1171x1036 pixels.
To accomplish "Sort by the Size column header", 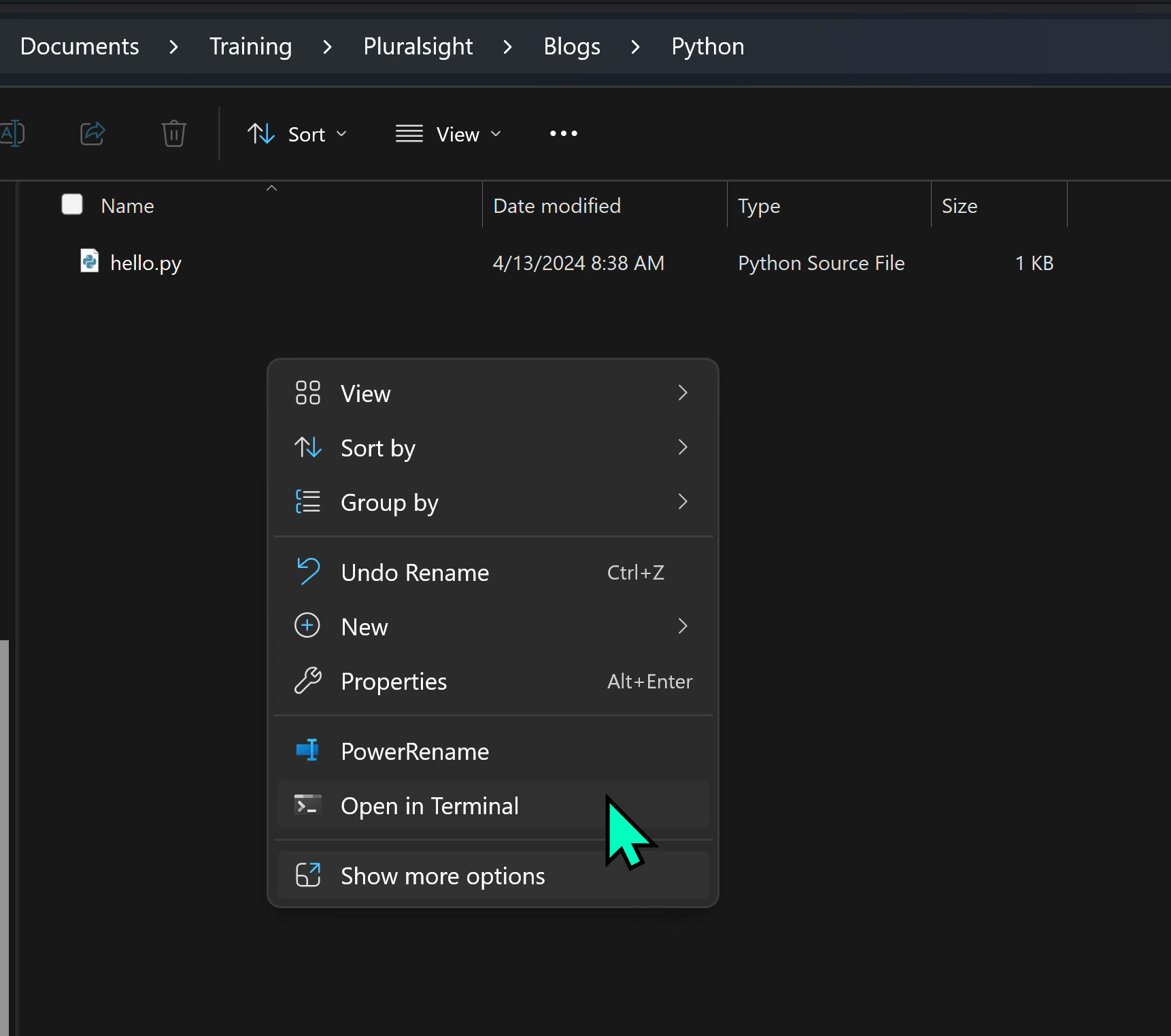I will [960, 205].
